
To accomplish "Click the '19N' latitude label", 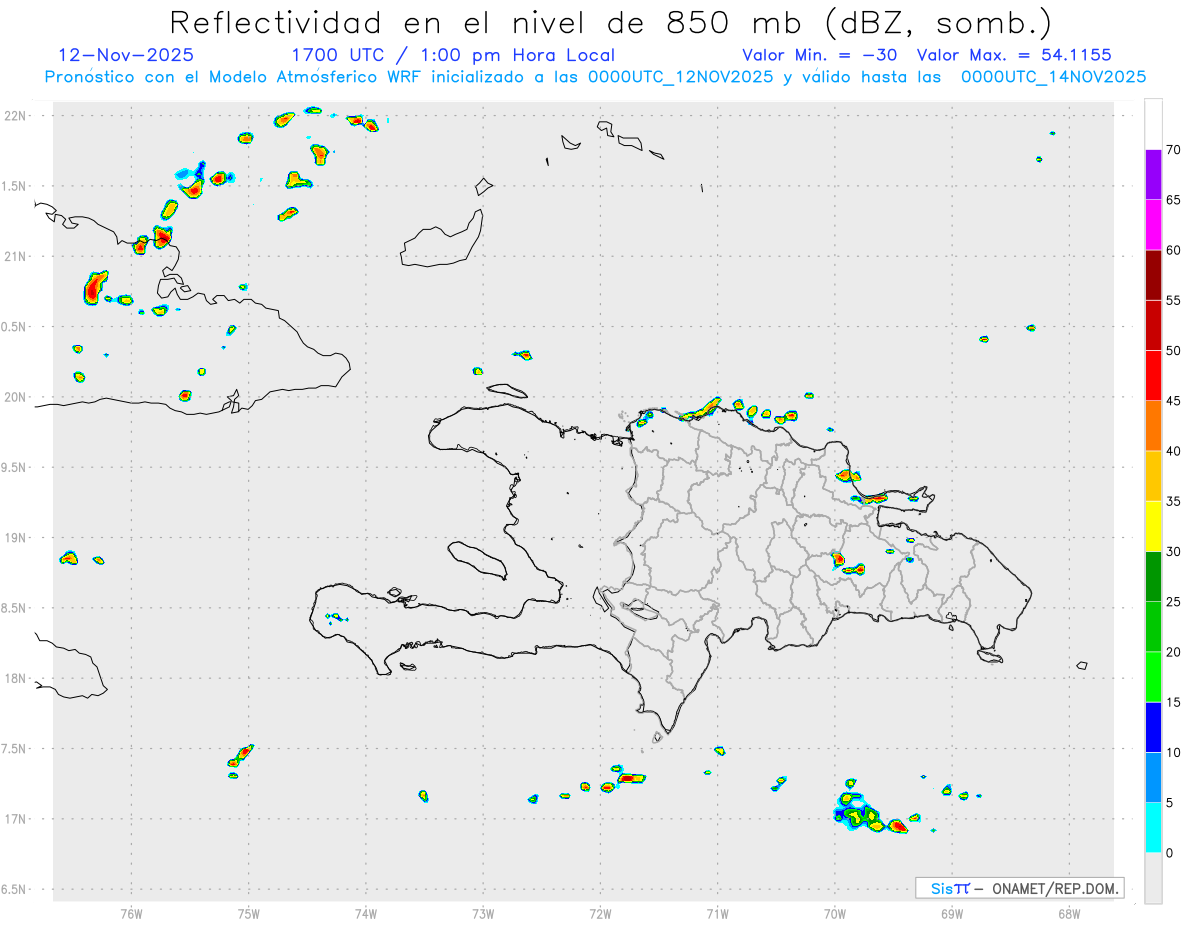I will point(16,538).
